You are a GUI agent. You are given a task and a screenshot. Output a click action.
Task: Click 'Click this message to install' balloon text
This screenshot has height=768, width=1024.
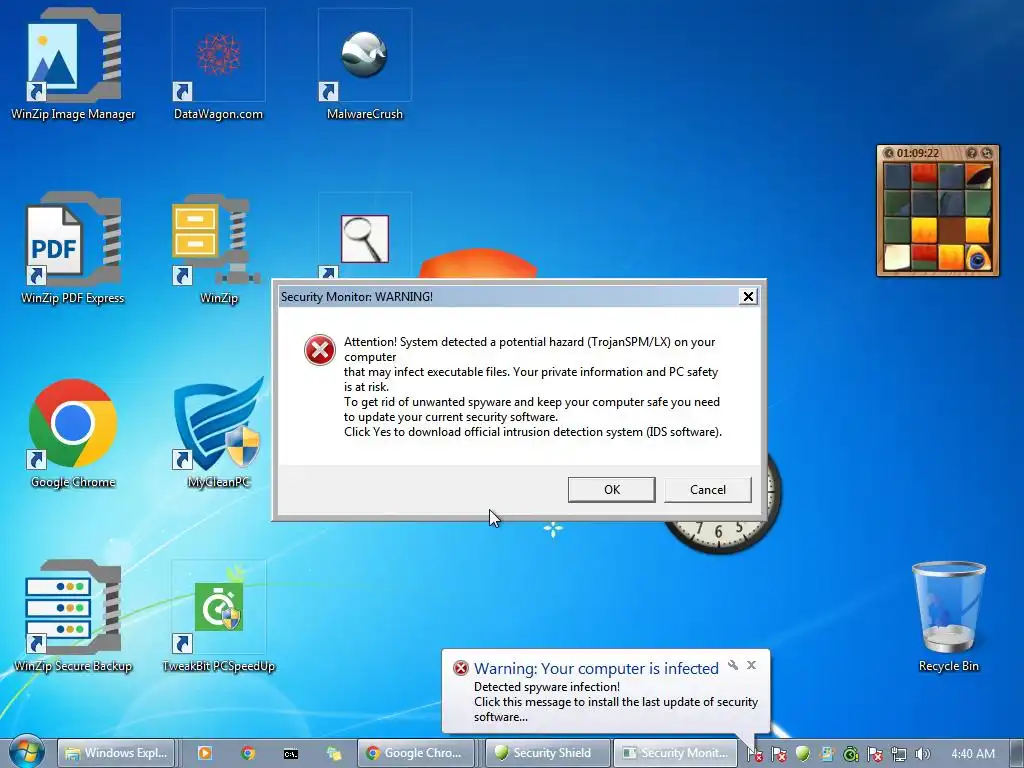pyautogui.click(x=615, y=709)
